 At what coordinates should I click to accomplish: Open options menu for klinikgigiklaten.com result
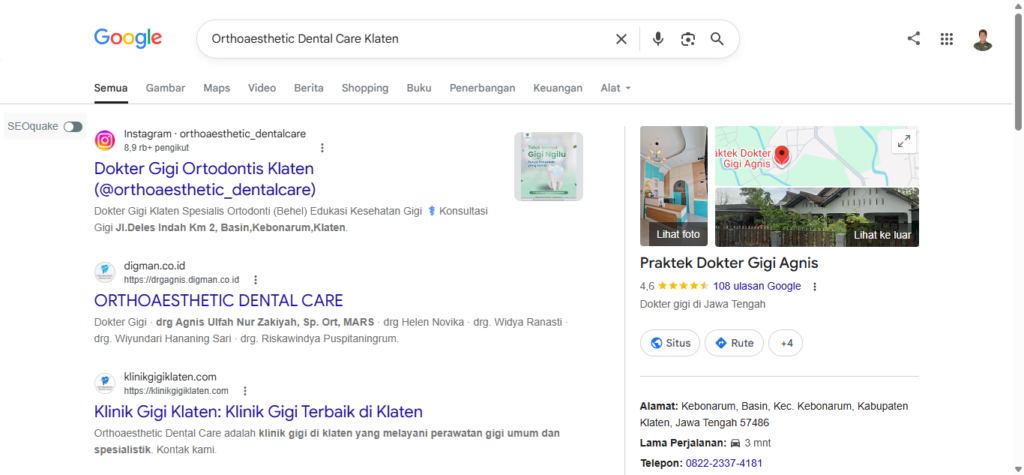245,391
